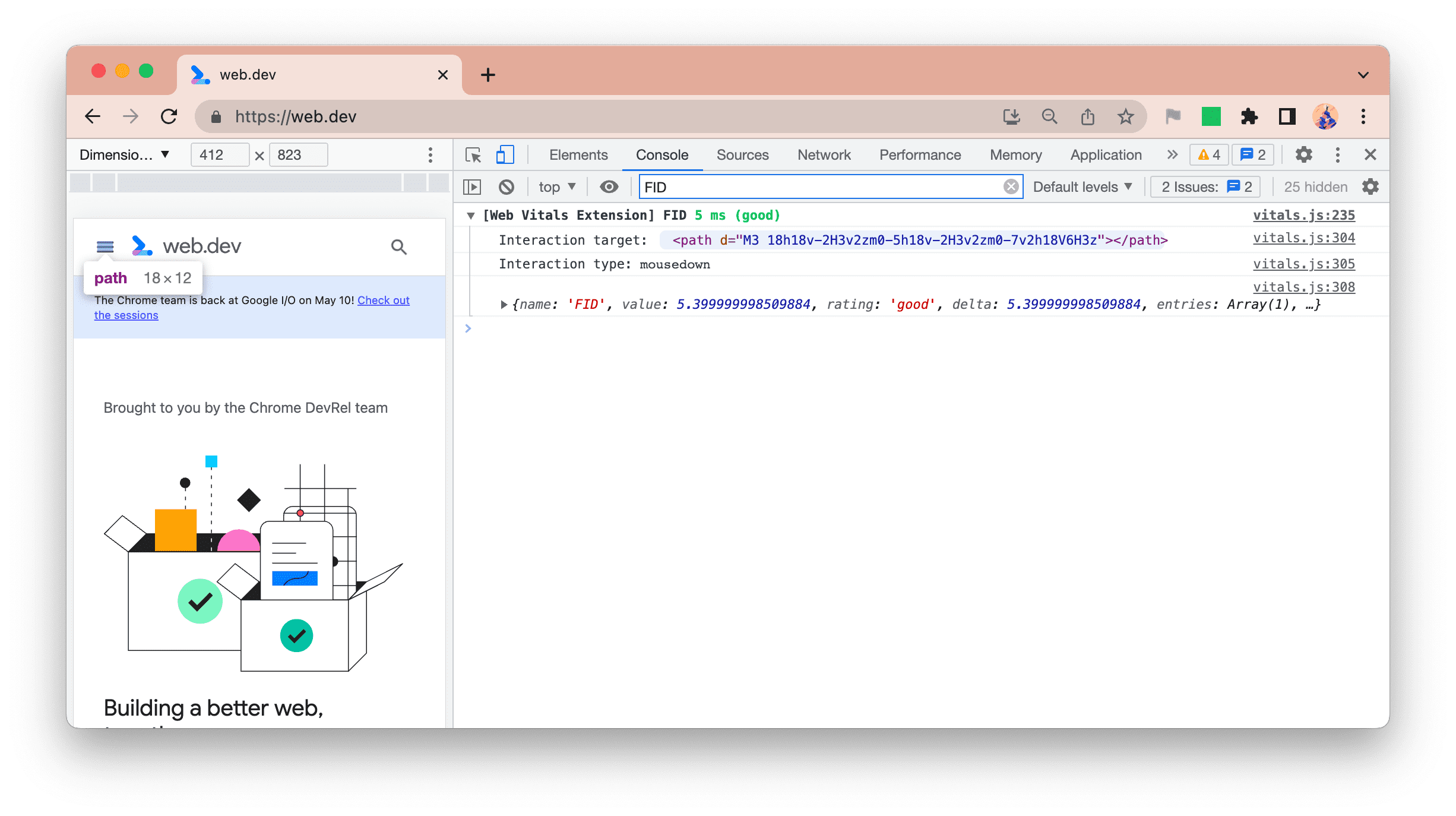This screenshot has height=816, width=1456.
Task: Click the error/warning count badge icon
Action: pos(1209,154)
